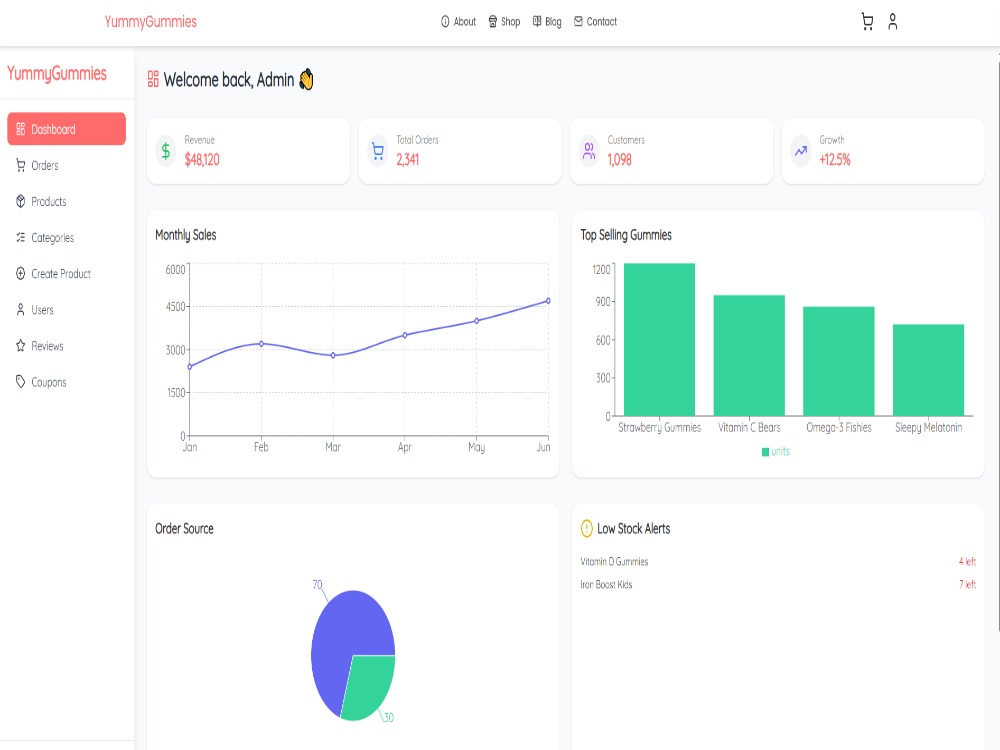
Task: Click the Low Stock Alerts warning icon
Action: click(x=587, y=529)
